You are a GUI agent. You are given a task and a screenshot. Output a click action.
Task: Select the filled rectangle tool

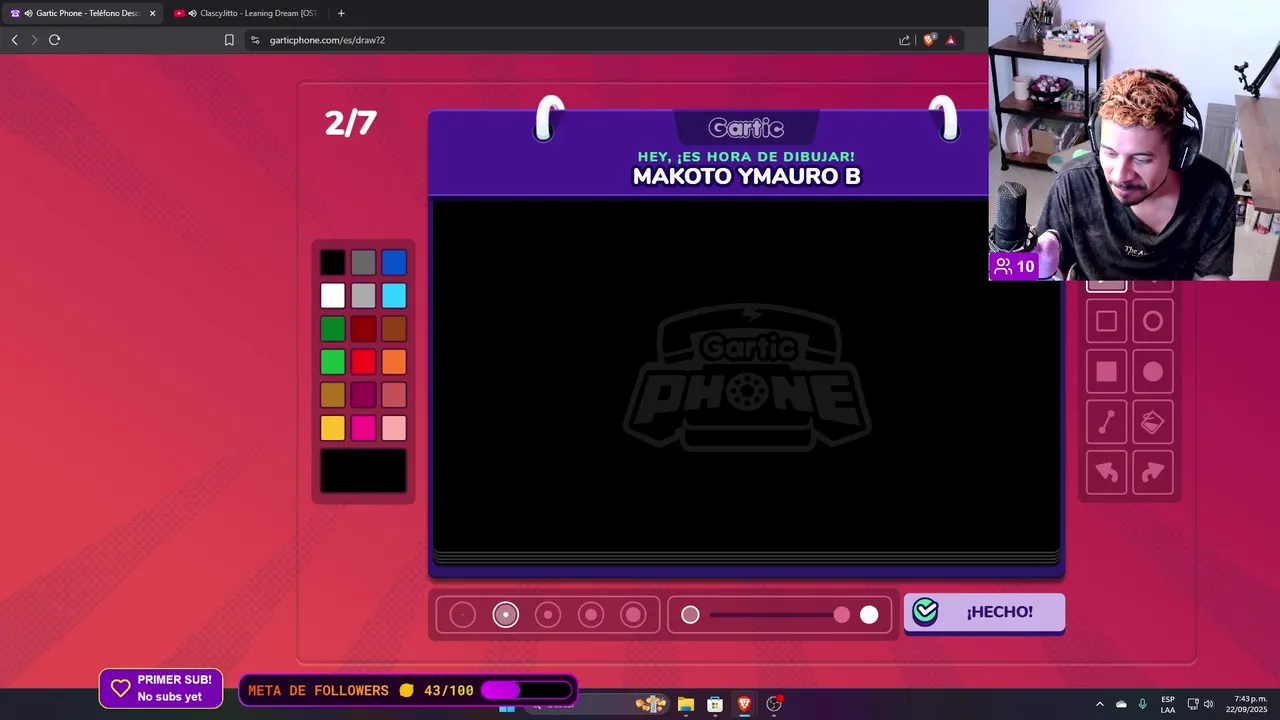pyautogui.click(x=1106, y=372)
